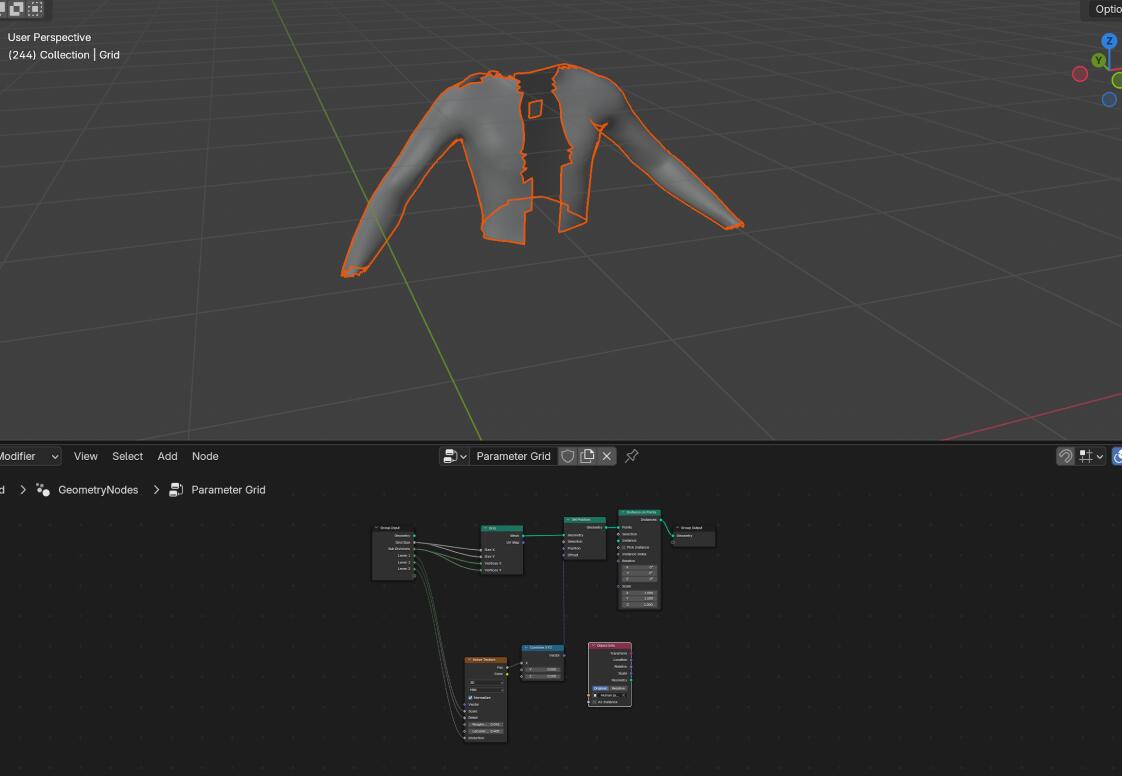This screenshot has width=1122, height=776.
Task: Open the Add menu in node editor
Action: click(167, 456)
